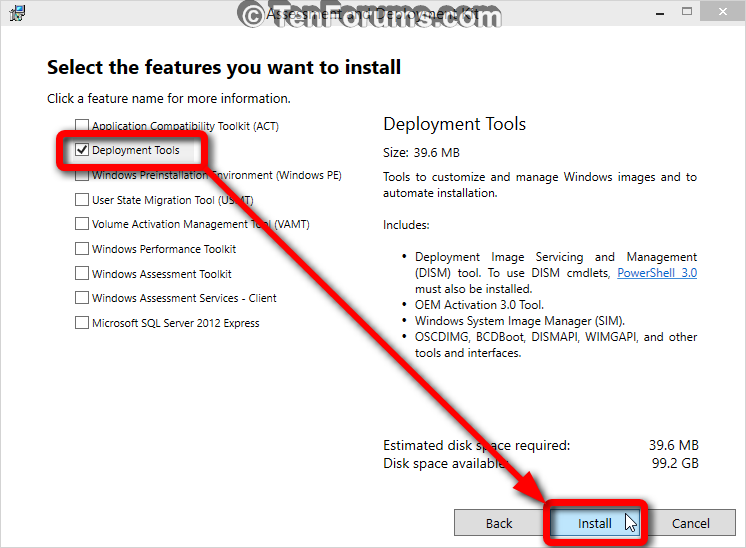746x548 pixels.
Task: Click the 'Deployment Tools' details heading
Action: pos(454,124)
